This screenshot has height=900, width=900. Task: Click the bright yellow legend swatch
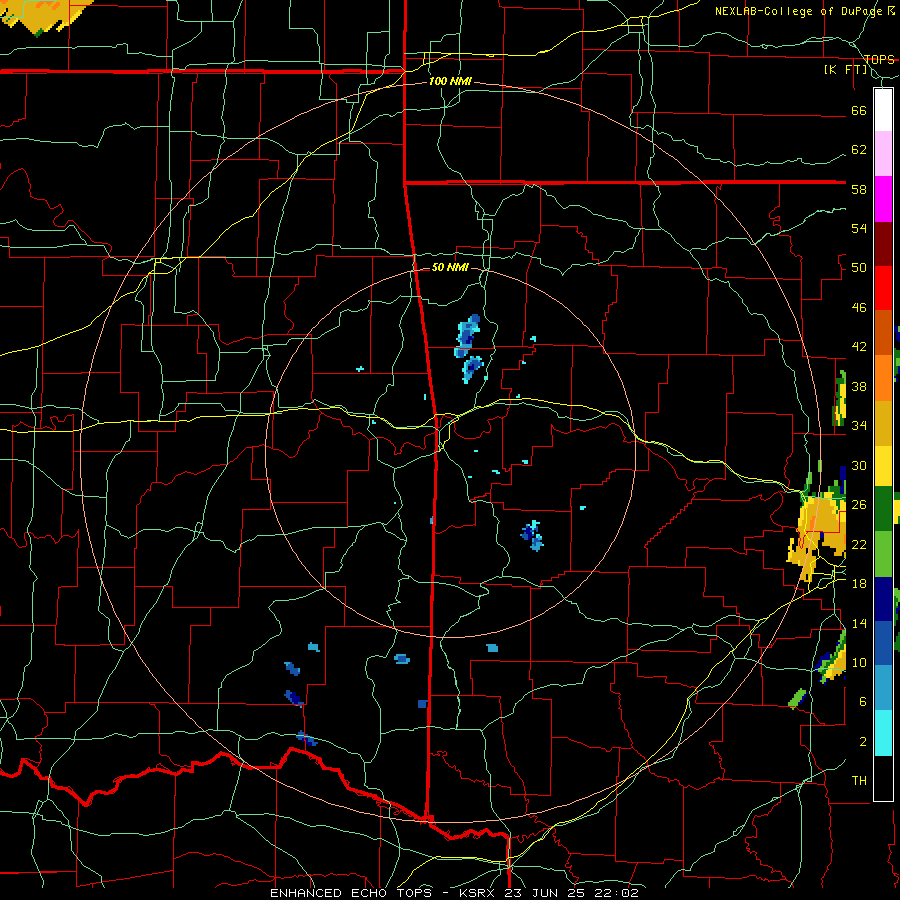pos(883,465)
